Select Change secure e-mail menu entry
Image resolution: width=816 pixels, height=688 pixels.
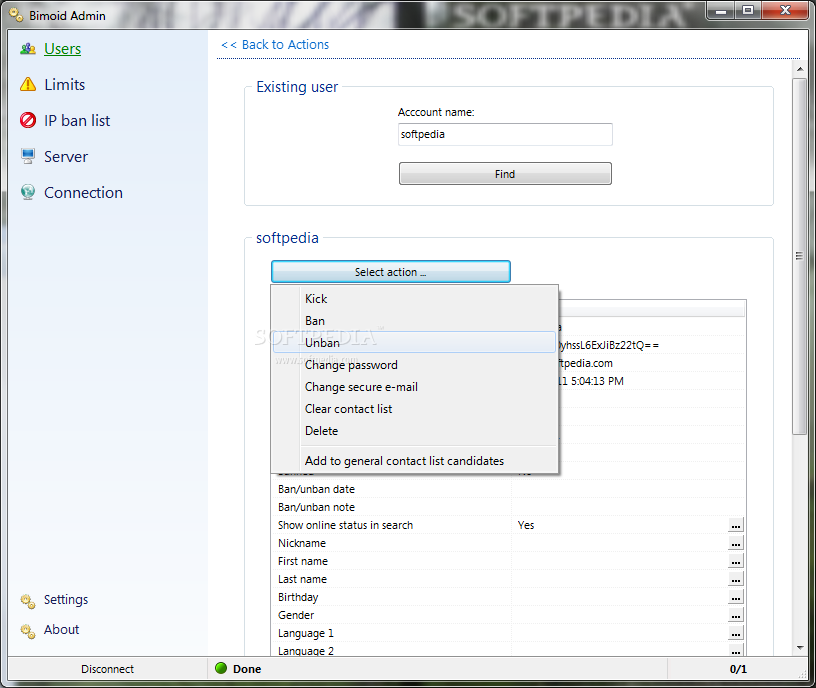point(415,387)
